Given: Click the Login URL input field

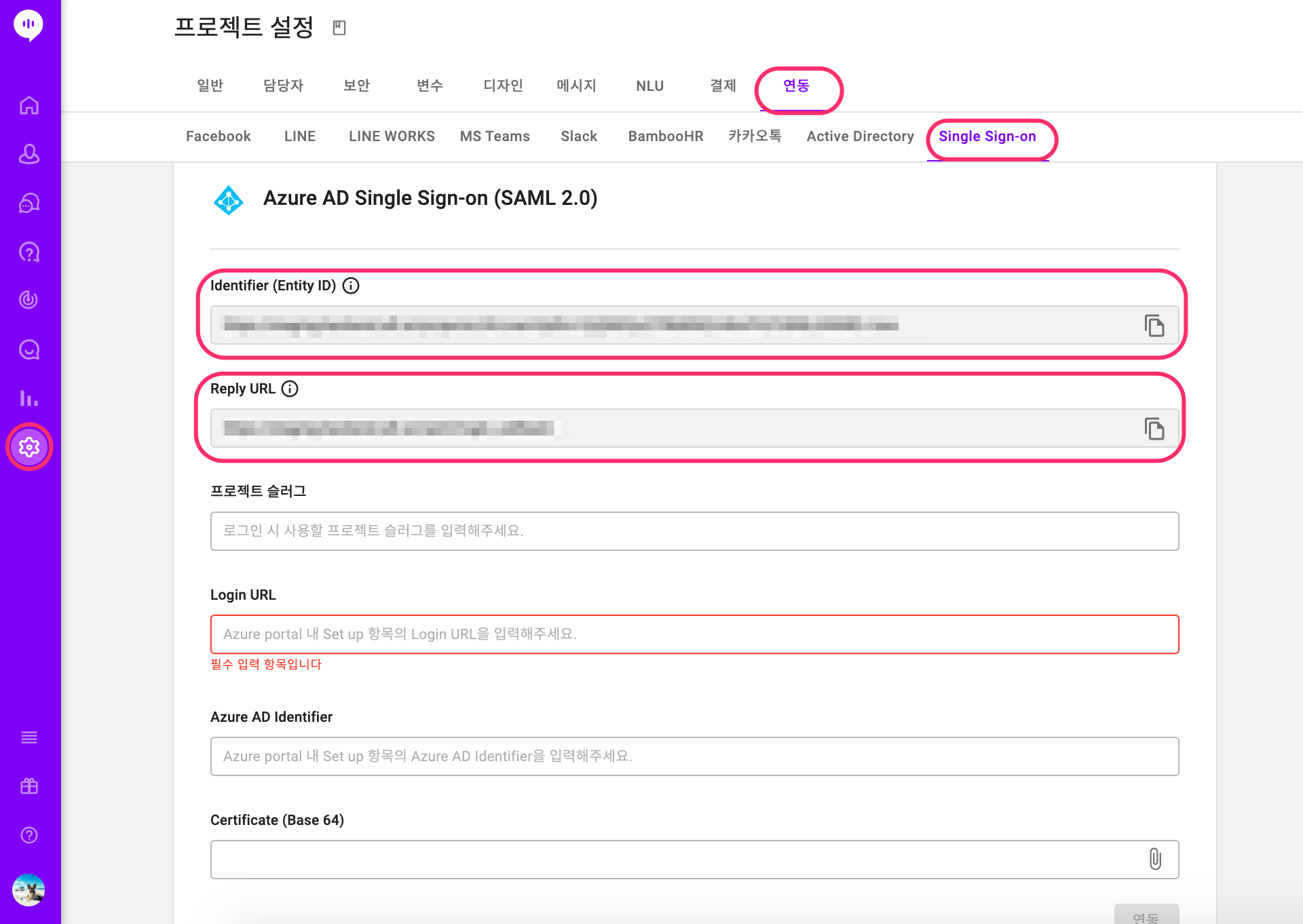Looking at the screenshot, I should point(694,634).
